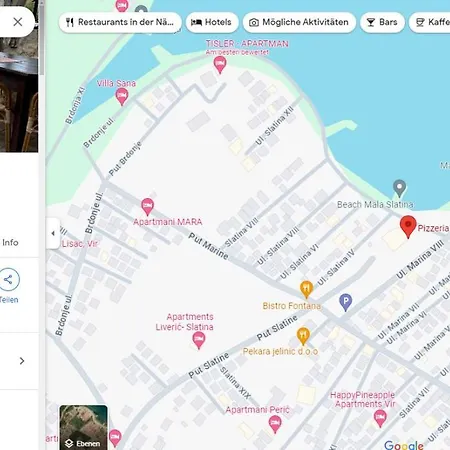
Task: Collapse the side panel arrow
Action: [53, 233]
